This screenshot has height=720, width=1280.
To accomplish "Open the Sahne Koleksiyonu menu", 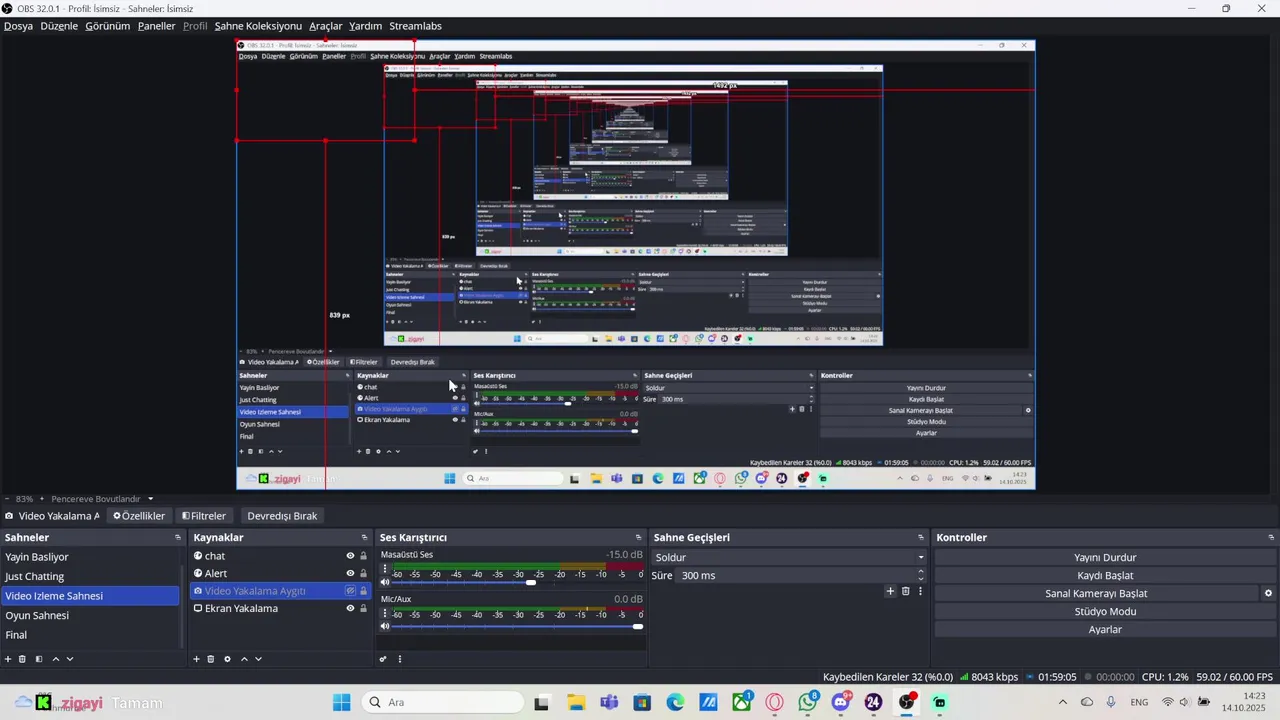I will coord(258,26).
